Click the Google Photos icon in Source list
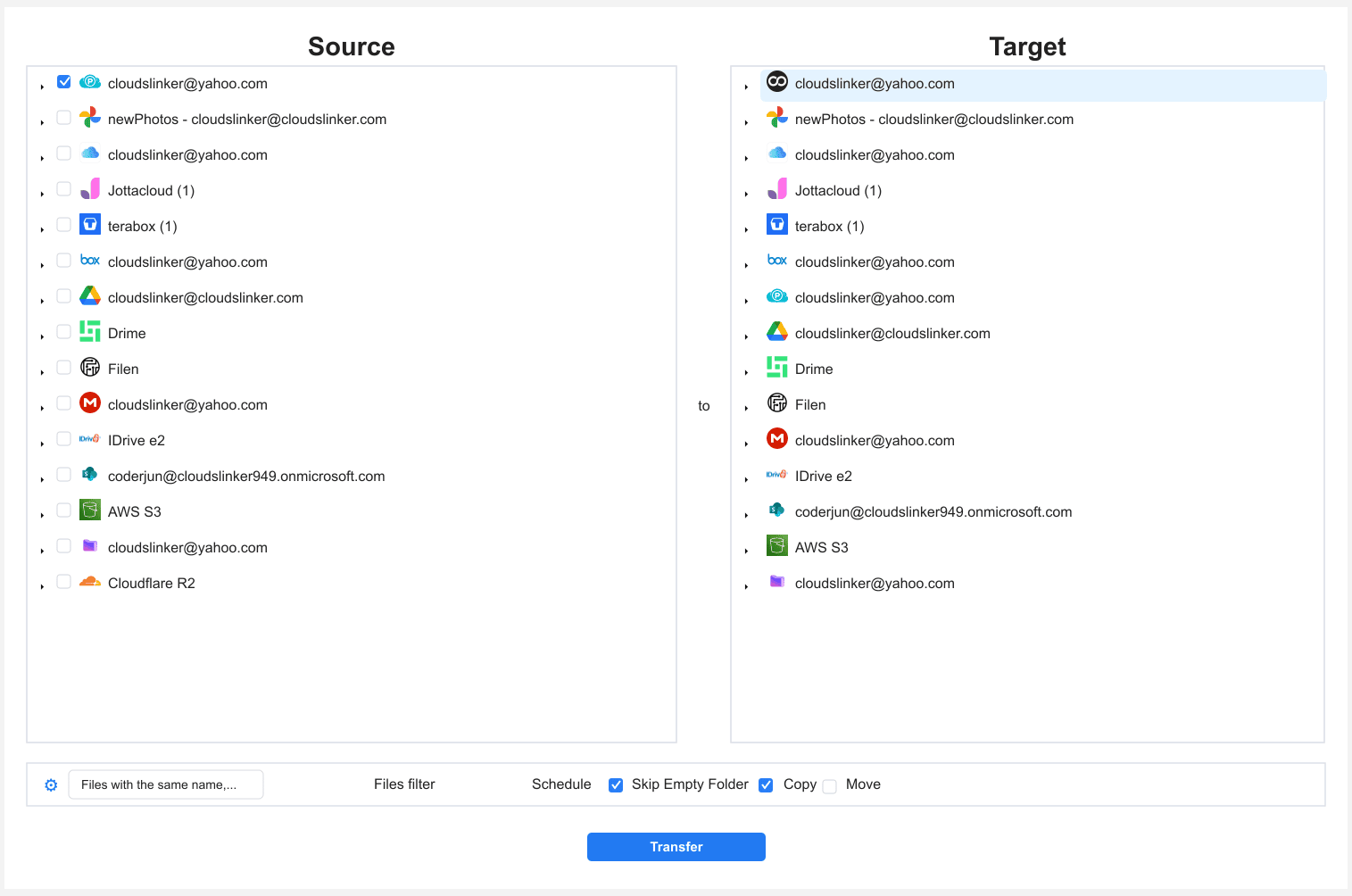Viewport: 1352px width, 896px height. [90, 118]
